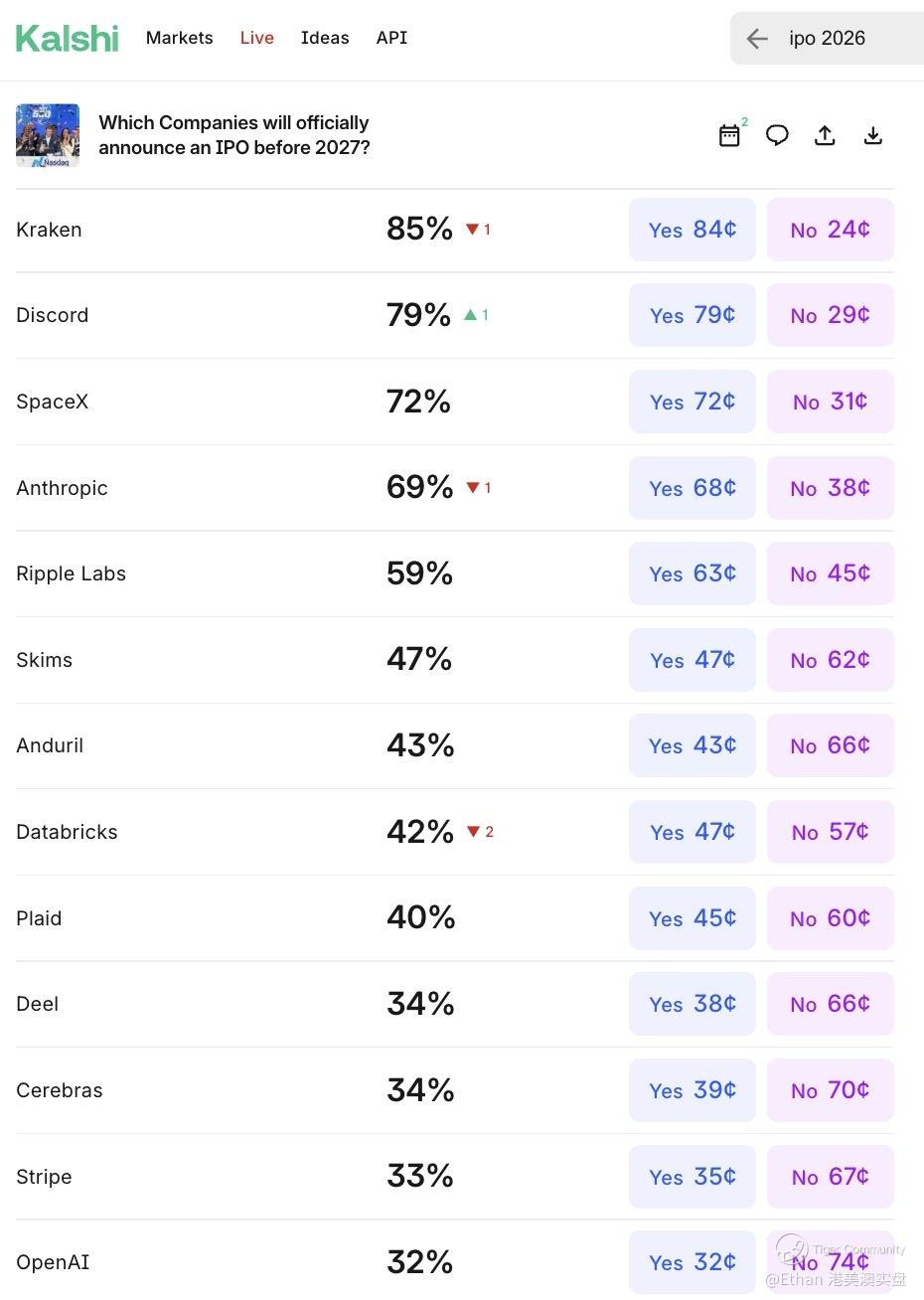
Task: Click the download icon
Action: click(872, 135)
